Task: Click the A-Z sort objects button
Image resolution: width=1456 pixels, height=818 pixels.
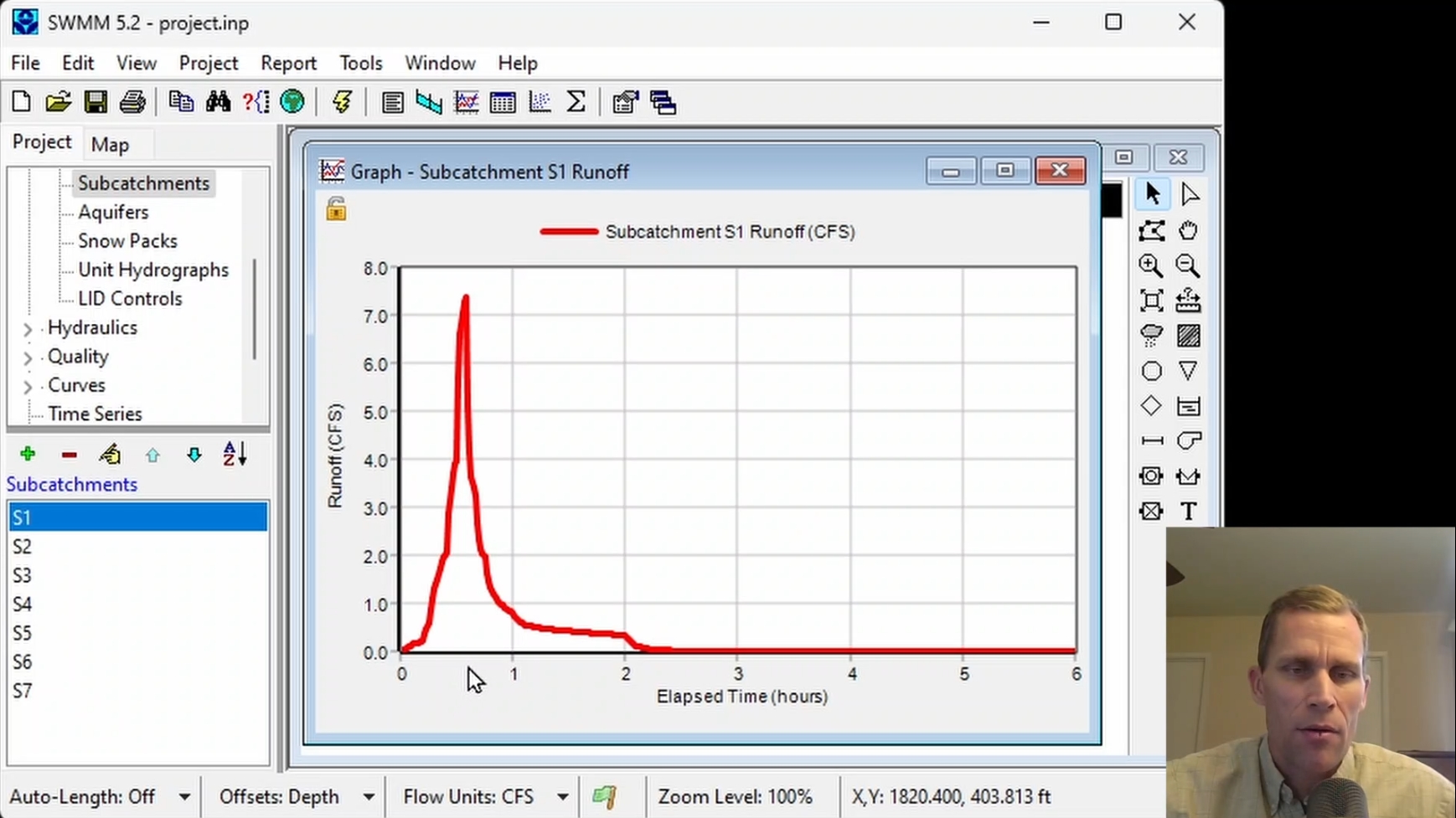Action: [x=235, y=455]
